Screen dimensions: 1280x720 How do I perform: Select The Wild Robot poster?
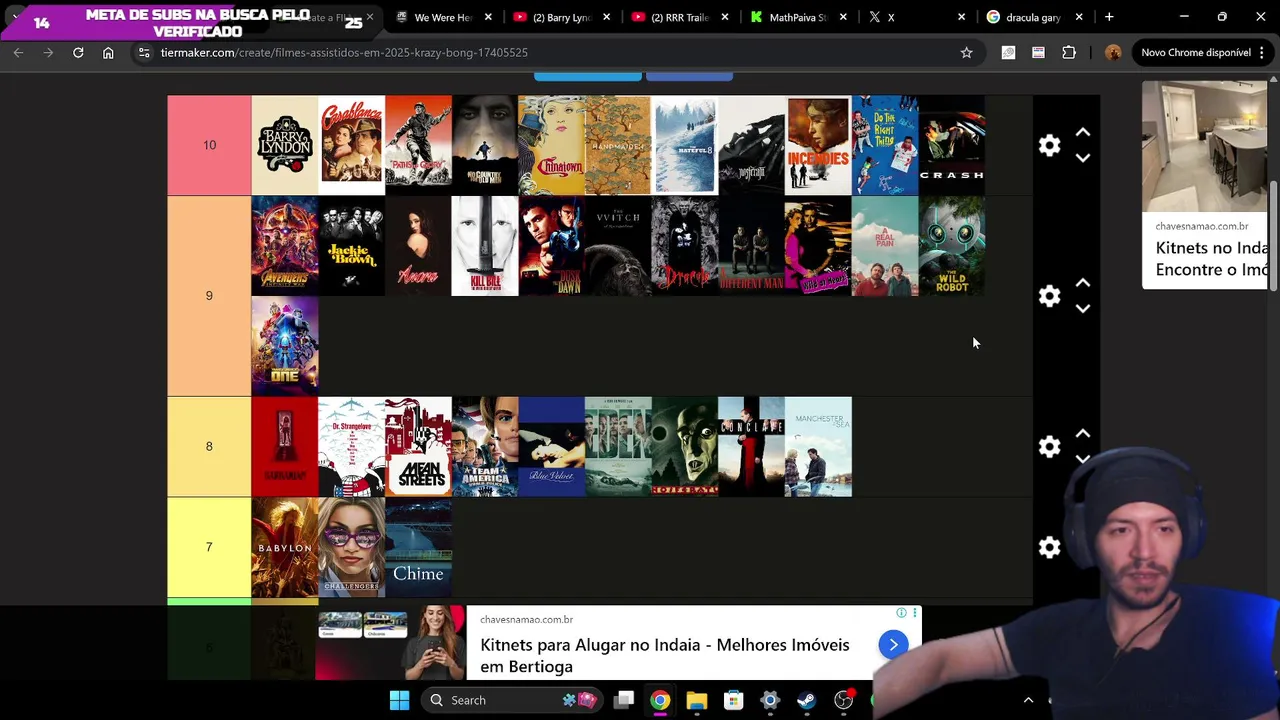(x=952, y=246)
